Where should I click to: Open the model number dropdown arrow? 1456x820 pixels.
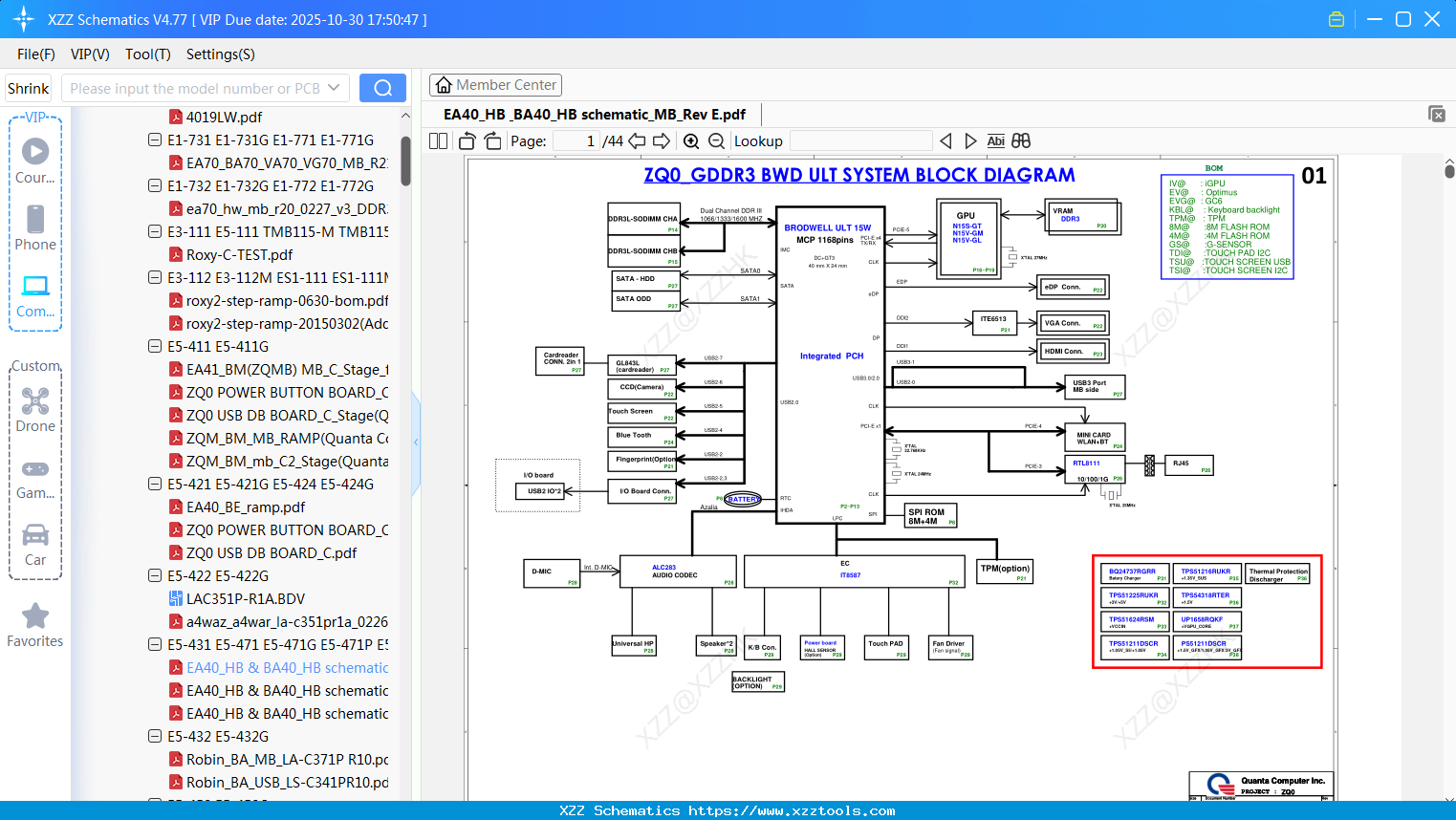[x=334, y=88]
